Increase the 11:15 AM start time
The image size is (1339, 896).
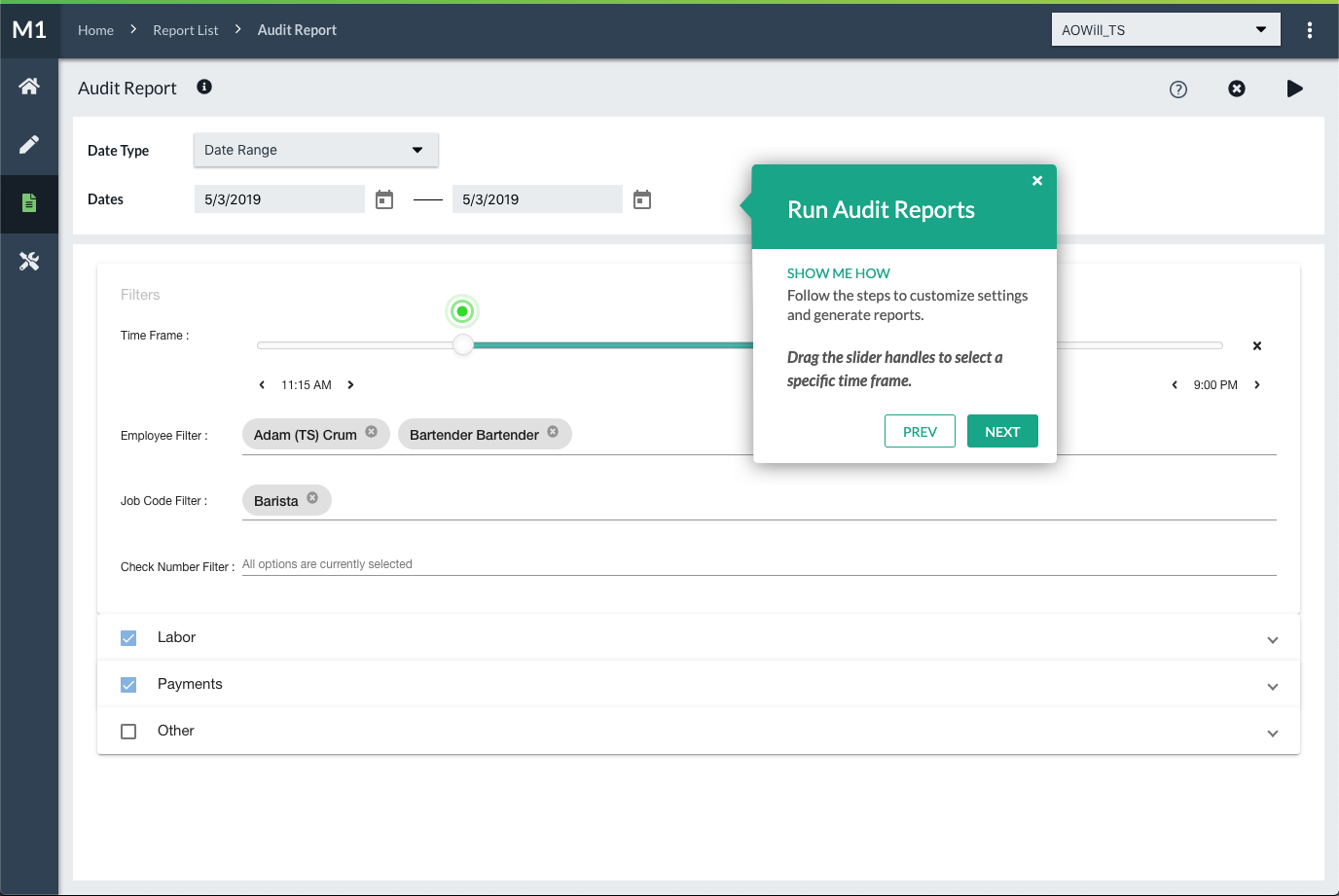(x=350, y=385)
